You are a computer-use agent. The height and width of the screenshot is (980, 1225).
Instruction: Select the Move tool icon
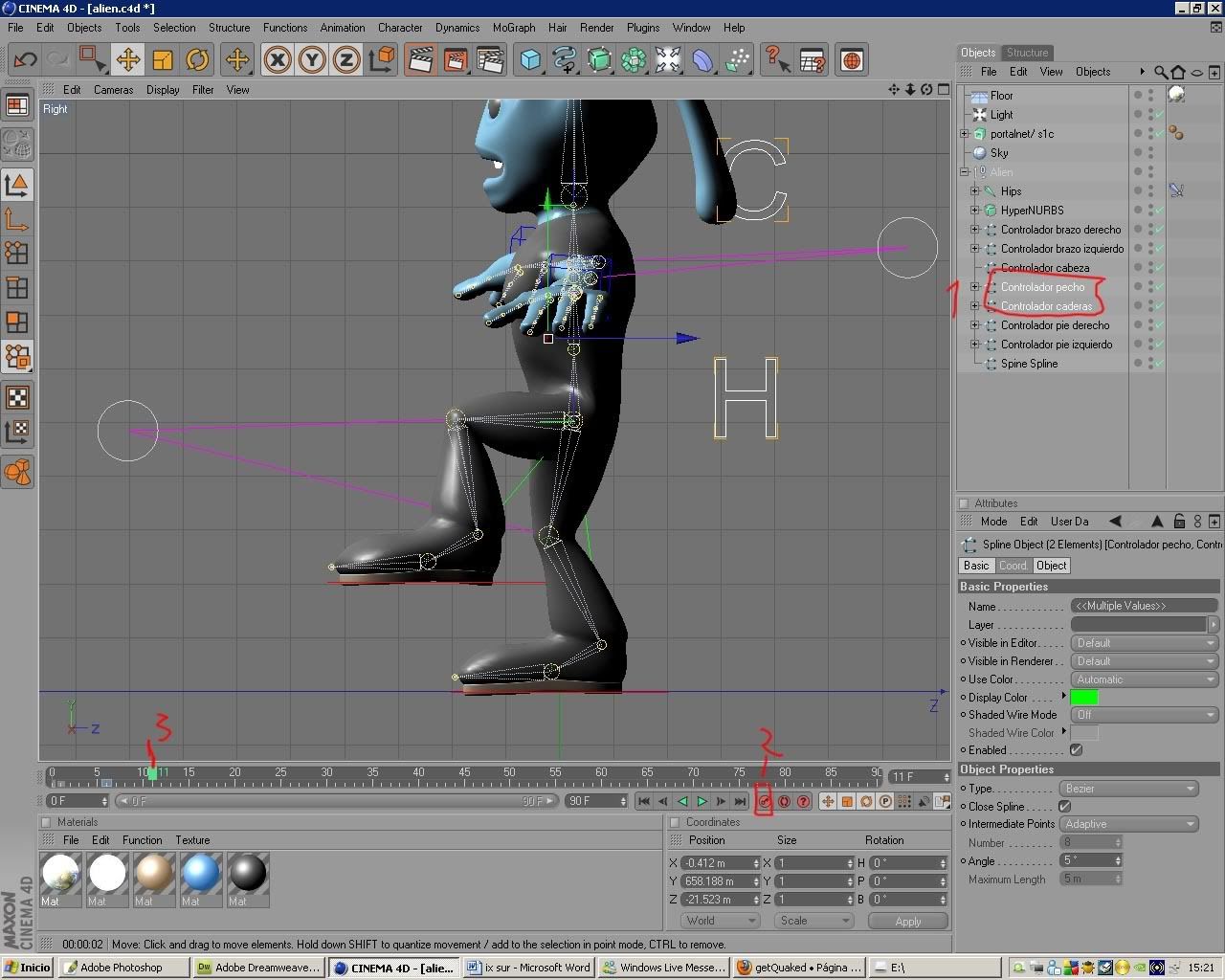coord(127,60)
